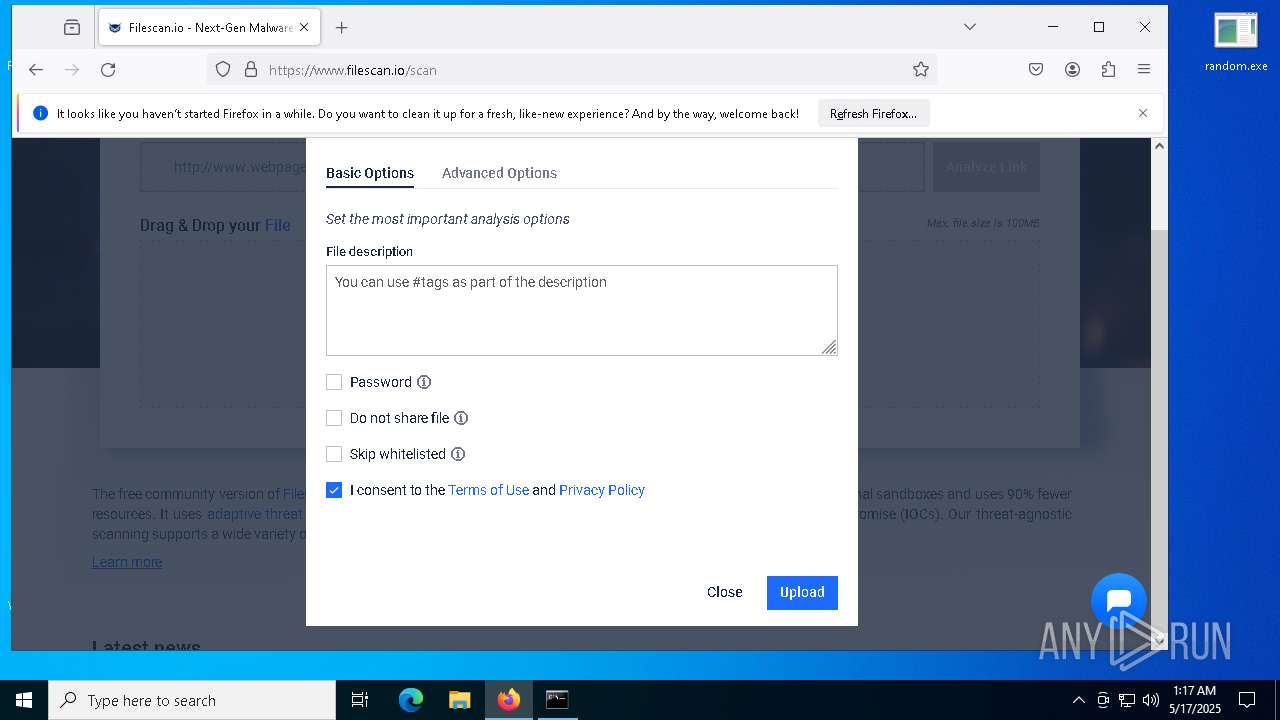Launch Microsoft Edge from taskbar
Screen dimensions: 1280x720
[x=411, y=700]
